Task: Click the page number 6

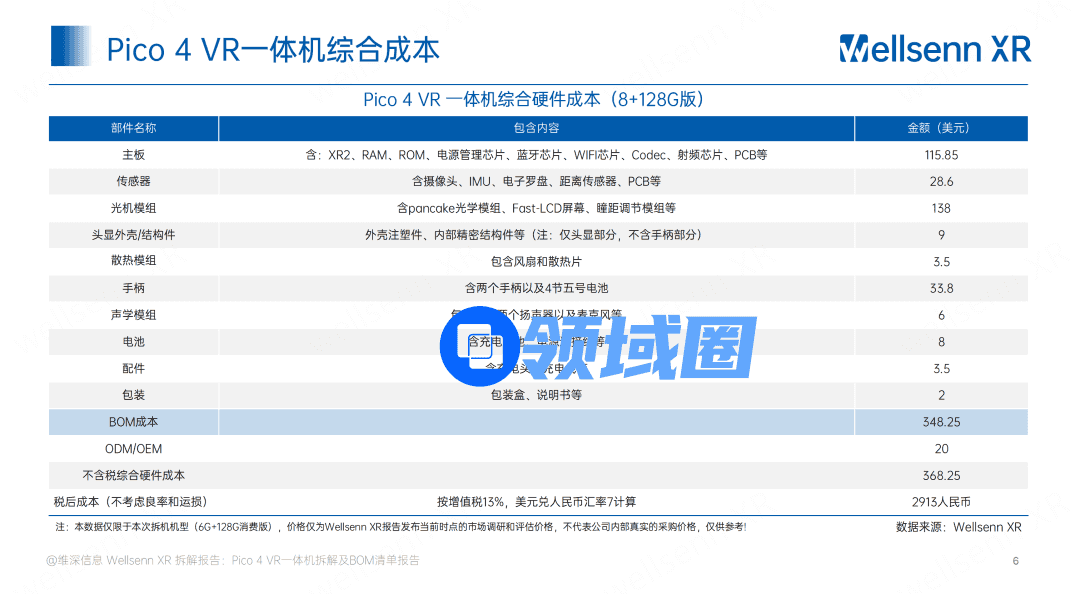Action: (1015, 561)
